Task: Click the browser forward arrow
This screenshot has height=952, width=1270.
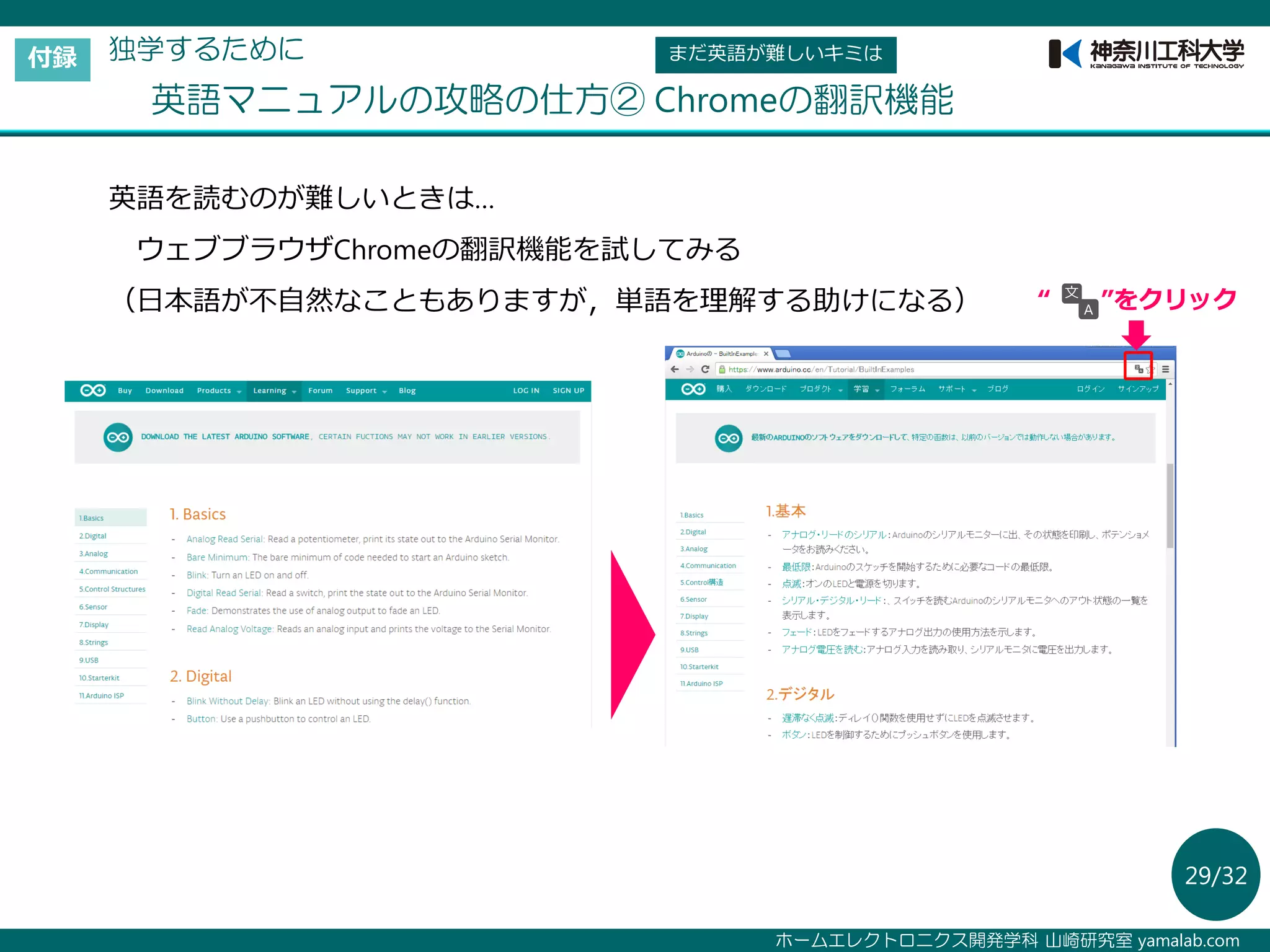Action: [x=690, y=369]
